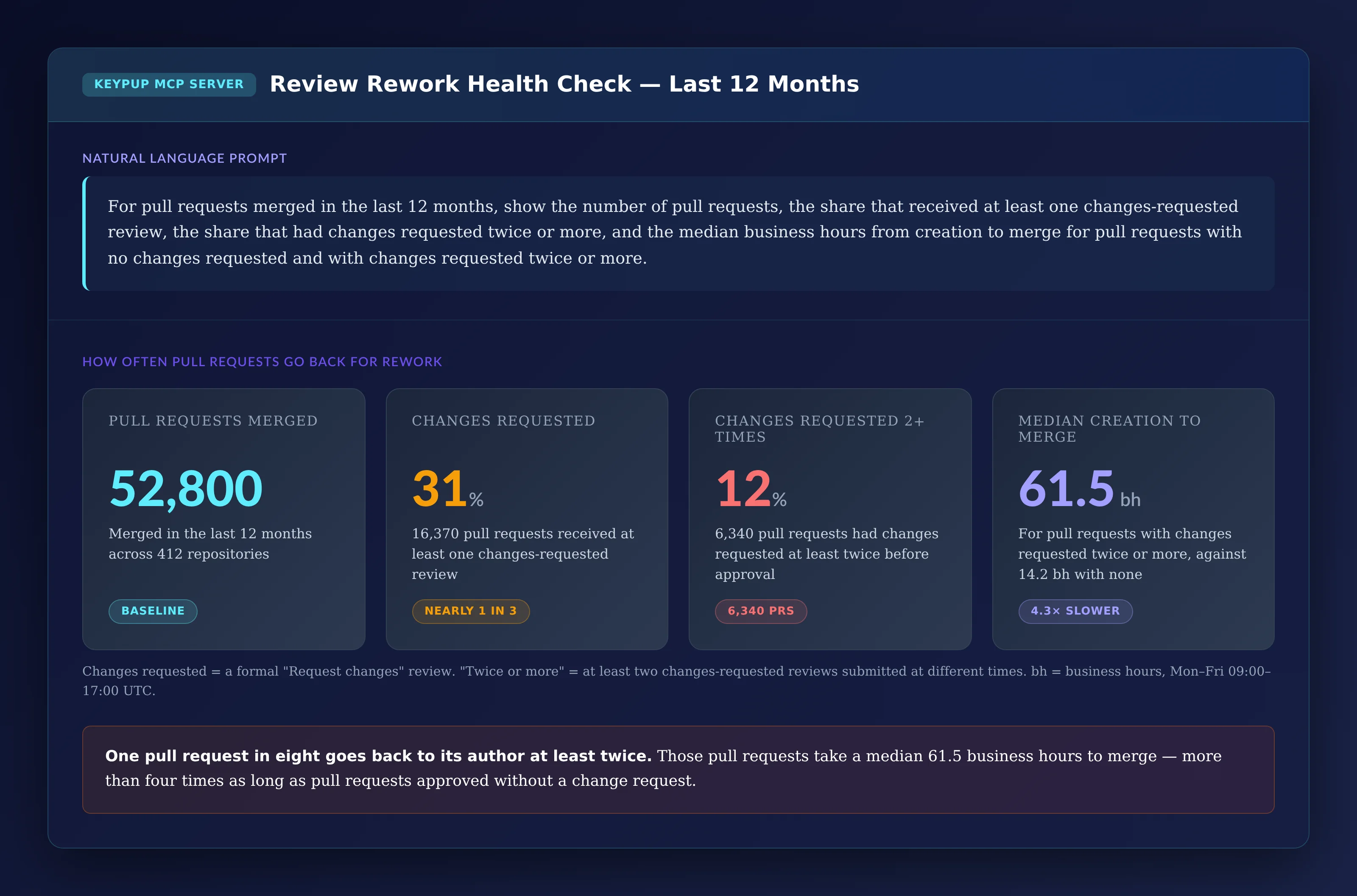The image size is (1357, 896).
Task: Select the Review Rework Health Check title
Action: tap(564, 84)
